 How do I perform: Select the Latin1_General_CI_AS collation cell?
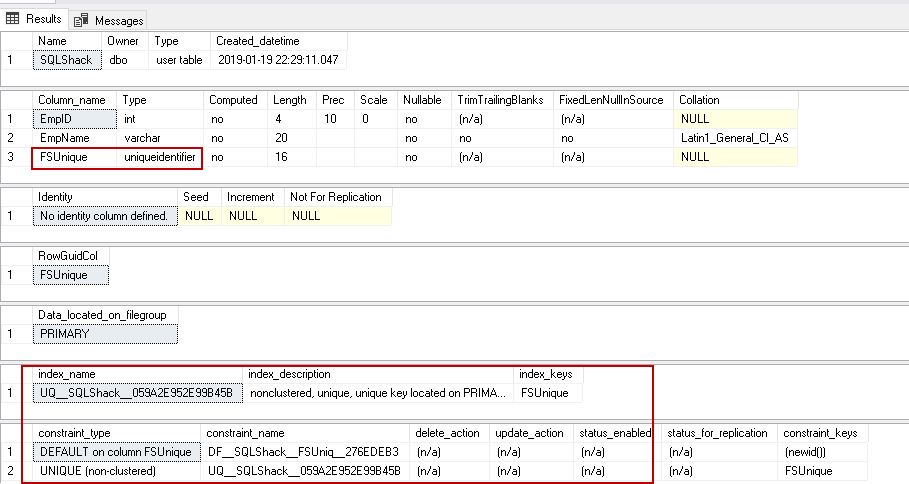734,138
